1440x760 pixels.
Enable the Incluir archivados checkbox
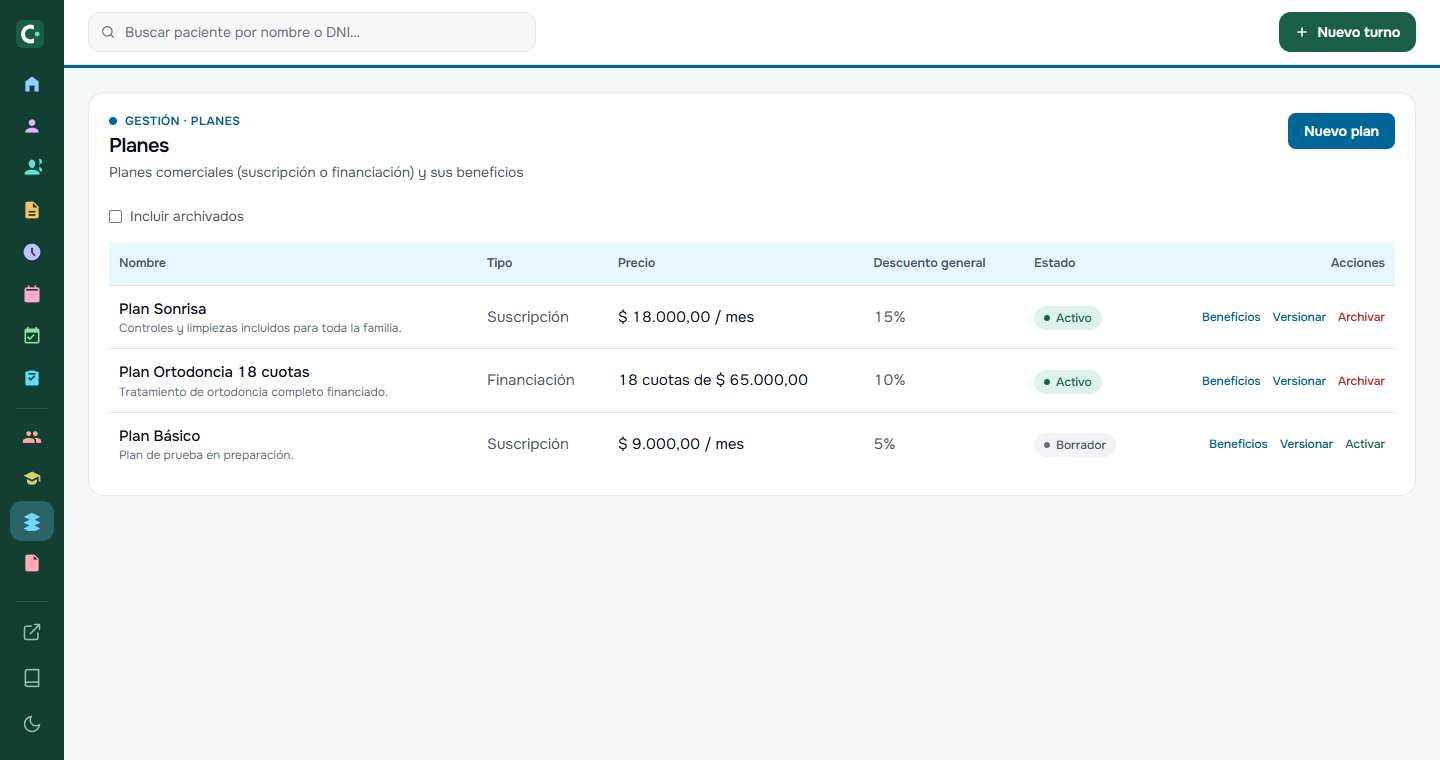pyautogui.click(x=116, y=217)
